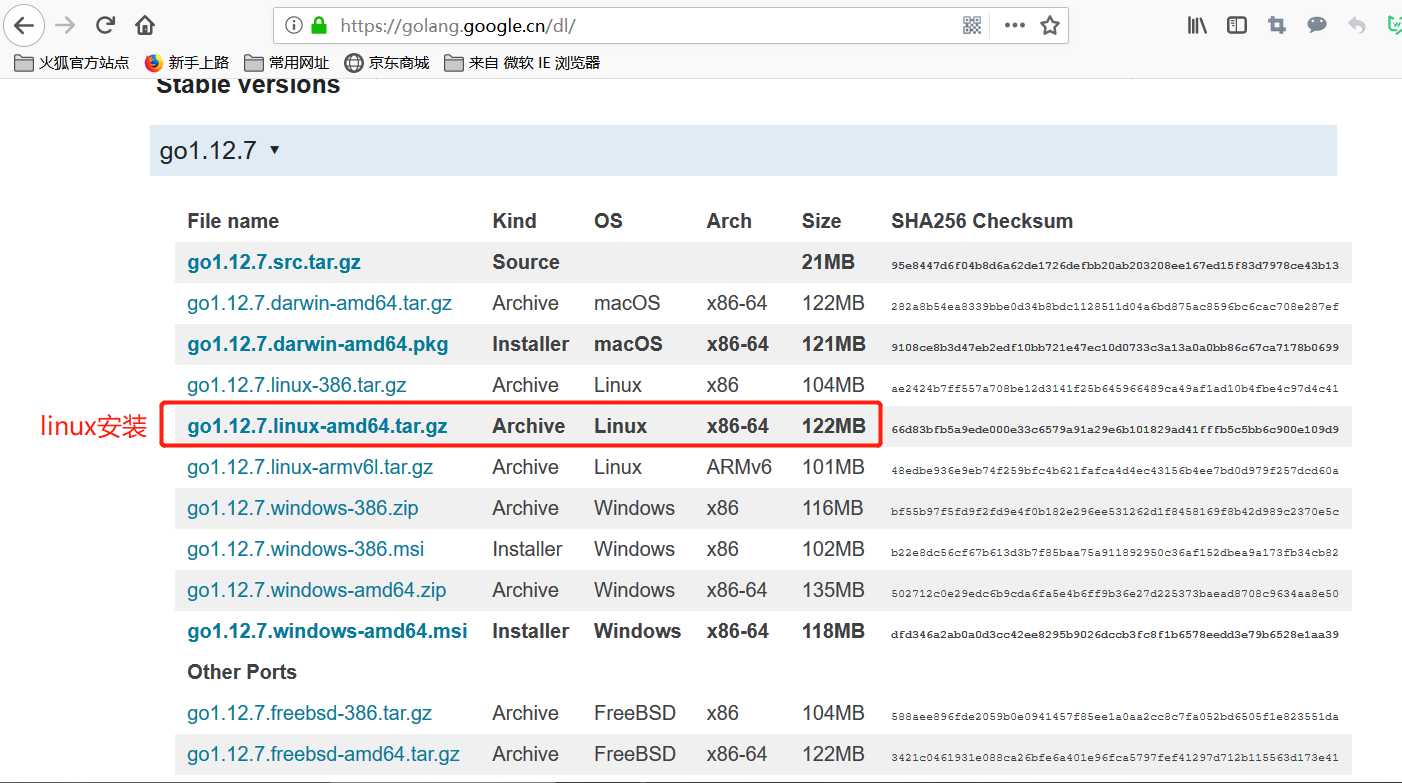
Task: Toggle the sidebar view icon
Action: [1237, 25]
